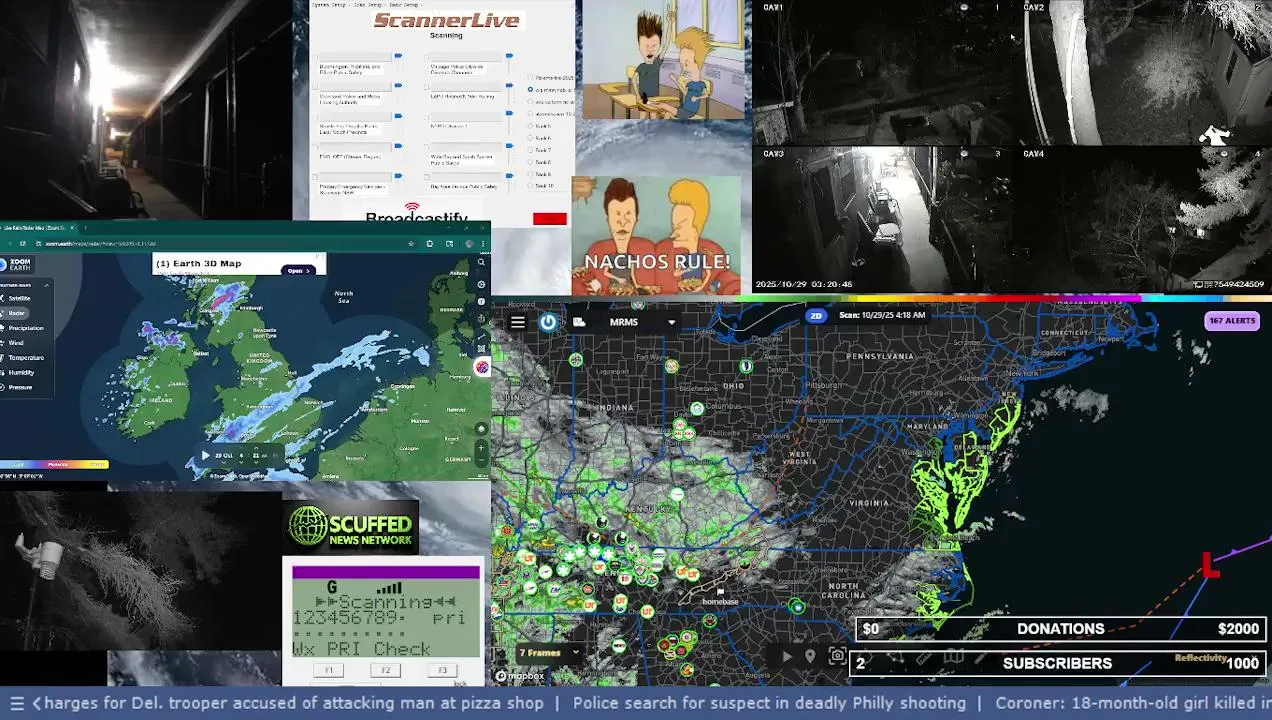Image resolution: width=1272 pixels, height=720 pixels.
Task: Select Radar layer in Zoom Earth
Action: [x=16, y=313]
